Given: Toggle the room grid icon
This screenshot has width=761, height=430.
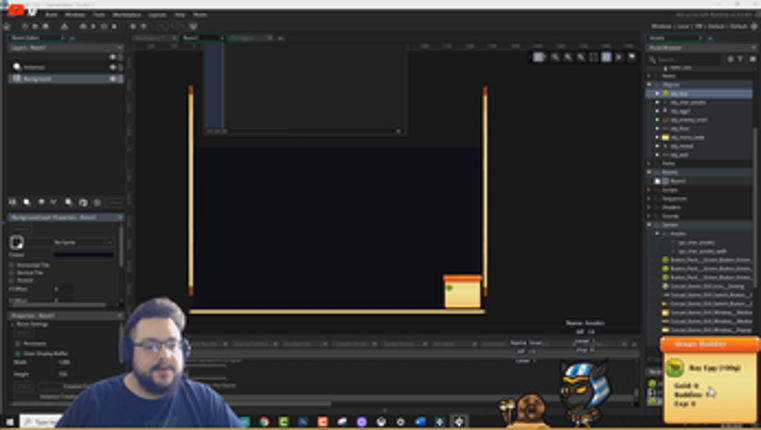Looking at the screenshot, I should click(539, 57).
